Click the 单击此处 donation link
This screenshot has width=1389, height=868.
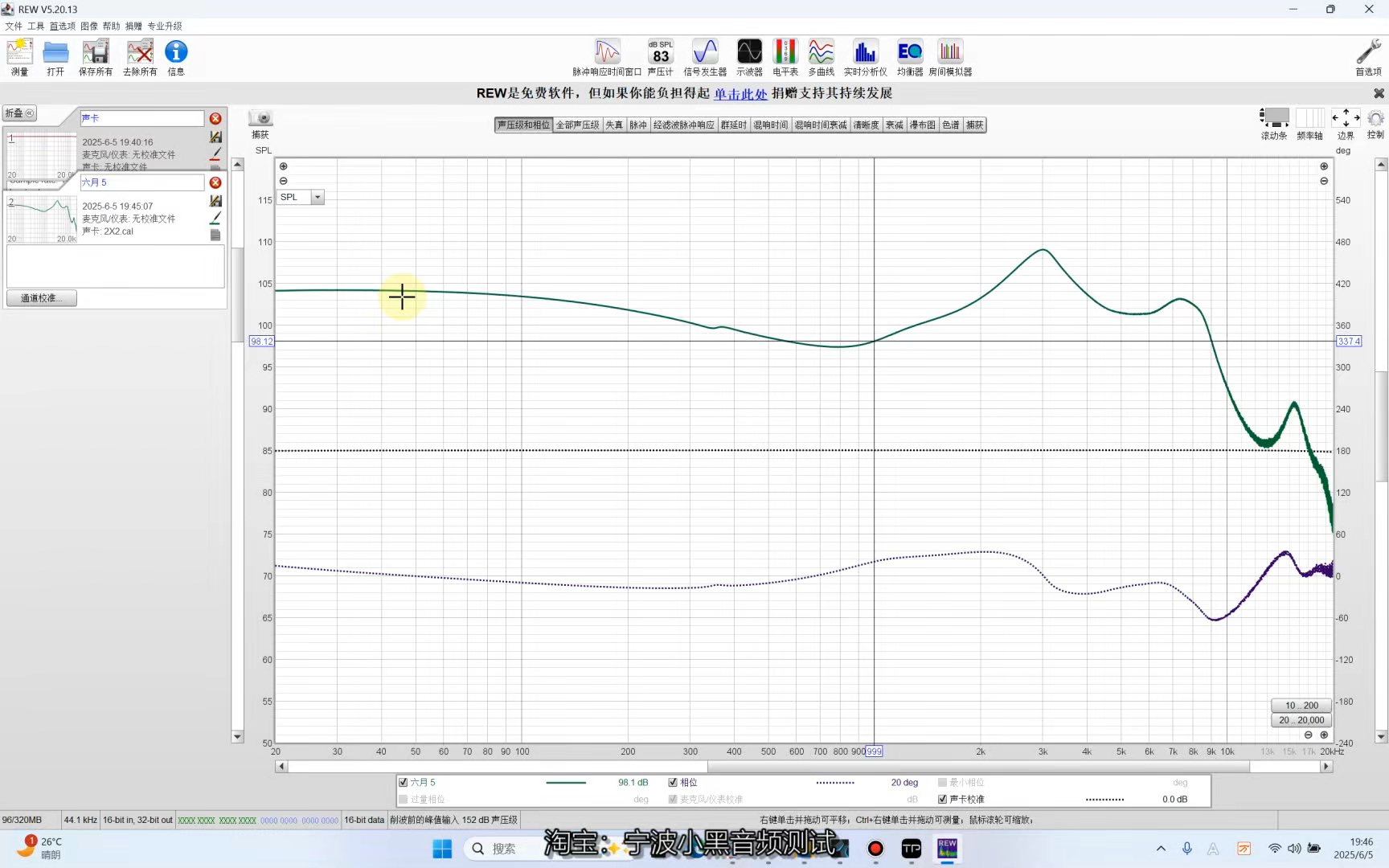740,93
